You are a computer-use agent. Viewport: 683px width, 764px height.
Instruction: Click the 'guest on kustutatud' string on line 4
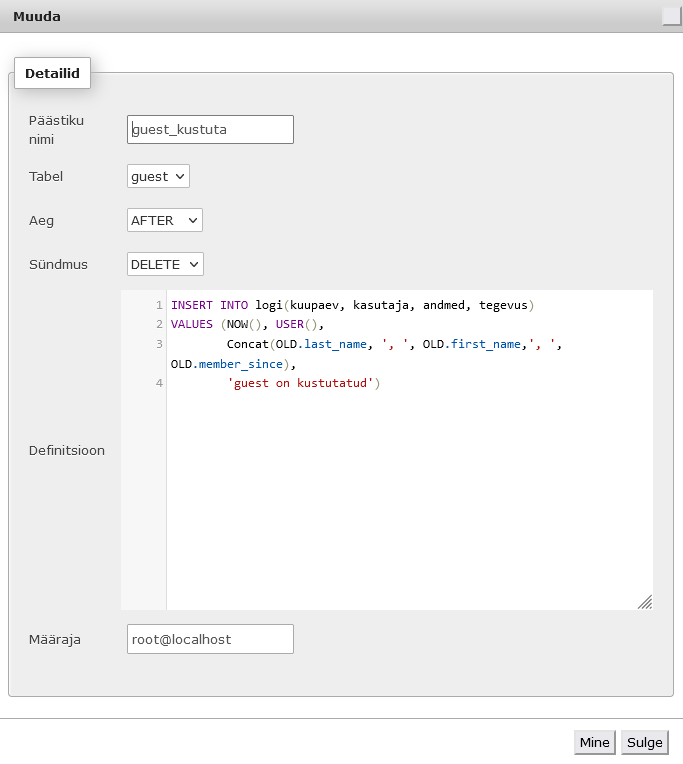point(300,383)
